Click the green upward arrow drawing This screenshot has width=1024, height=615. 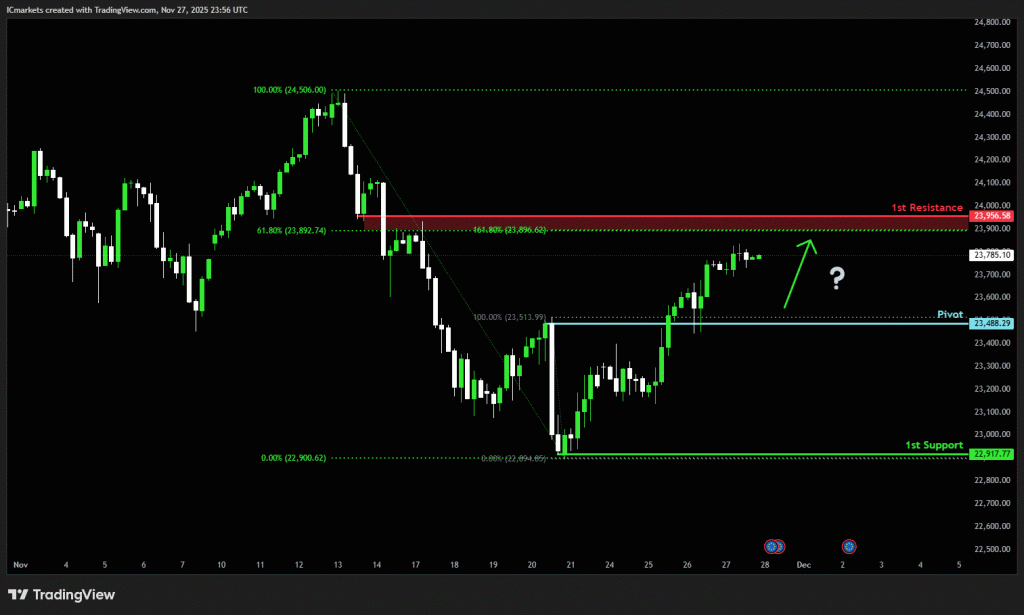point(799,272)
